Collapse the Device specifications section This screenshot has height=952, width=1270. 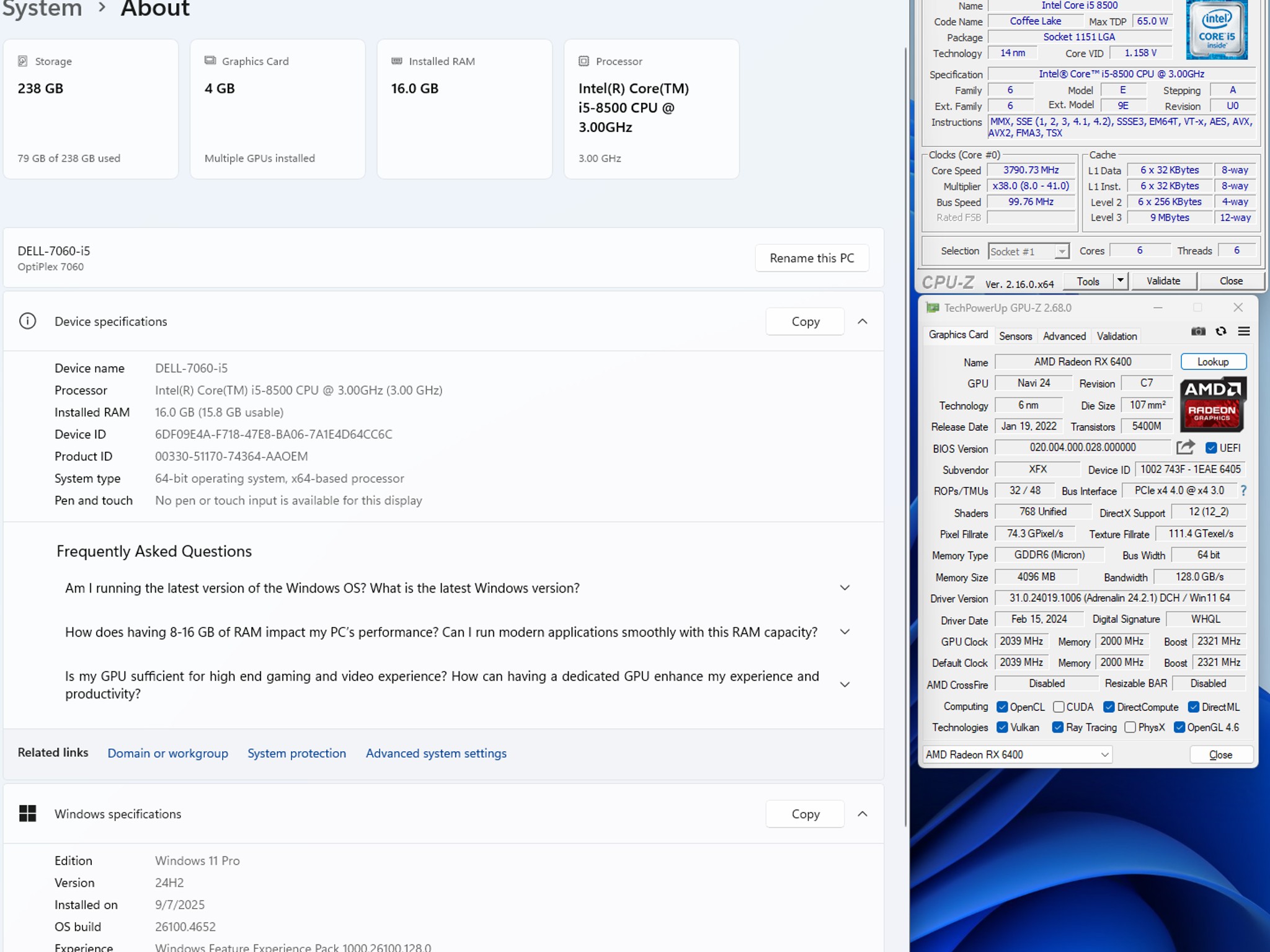click(862, 321)
